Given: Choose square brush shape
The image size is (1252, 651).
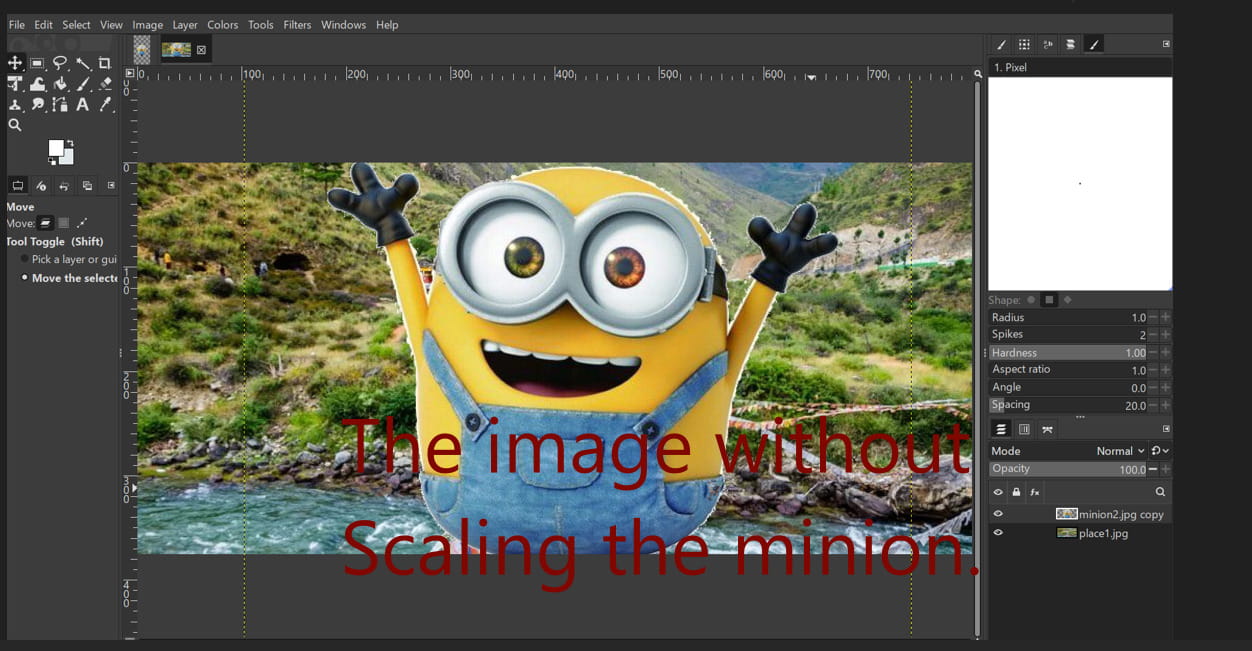Looking at the screenshot, I should tap(1049, 300).
